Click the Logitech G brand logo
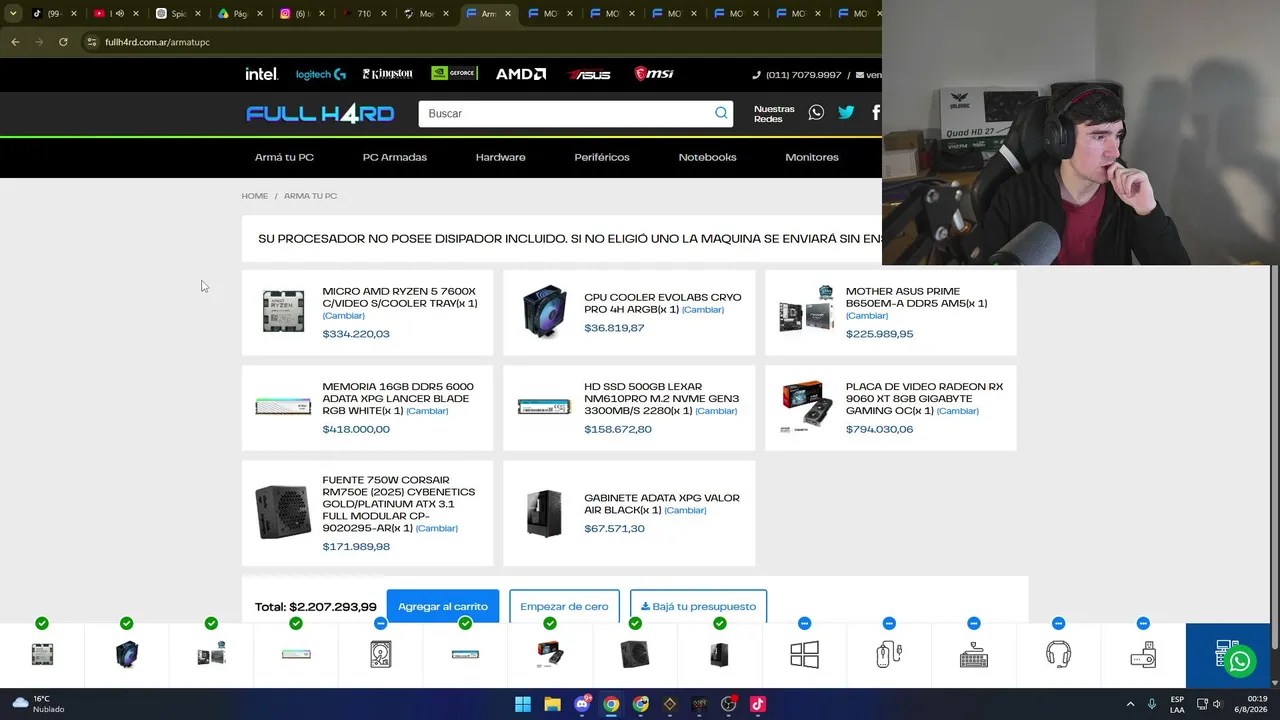Viewport: 1280px width, 720px height. [x=320, y=74]
